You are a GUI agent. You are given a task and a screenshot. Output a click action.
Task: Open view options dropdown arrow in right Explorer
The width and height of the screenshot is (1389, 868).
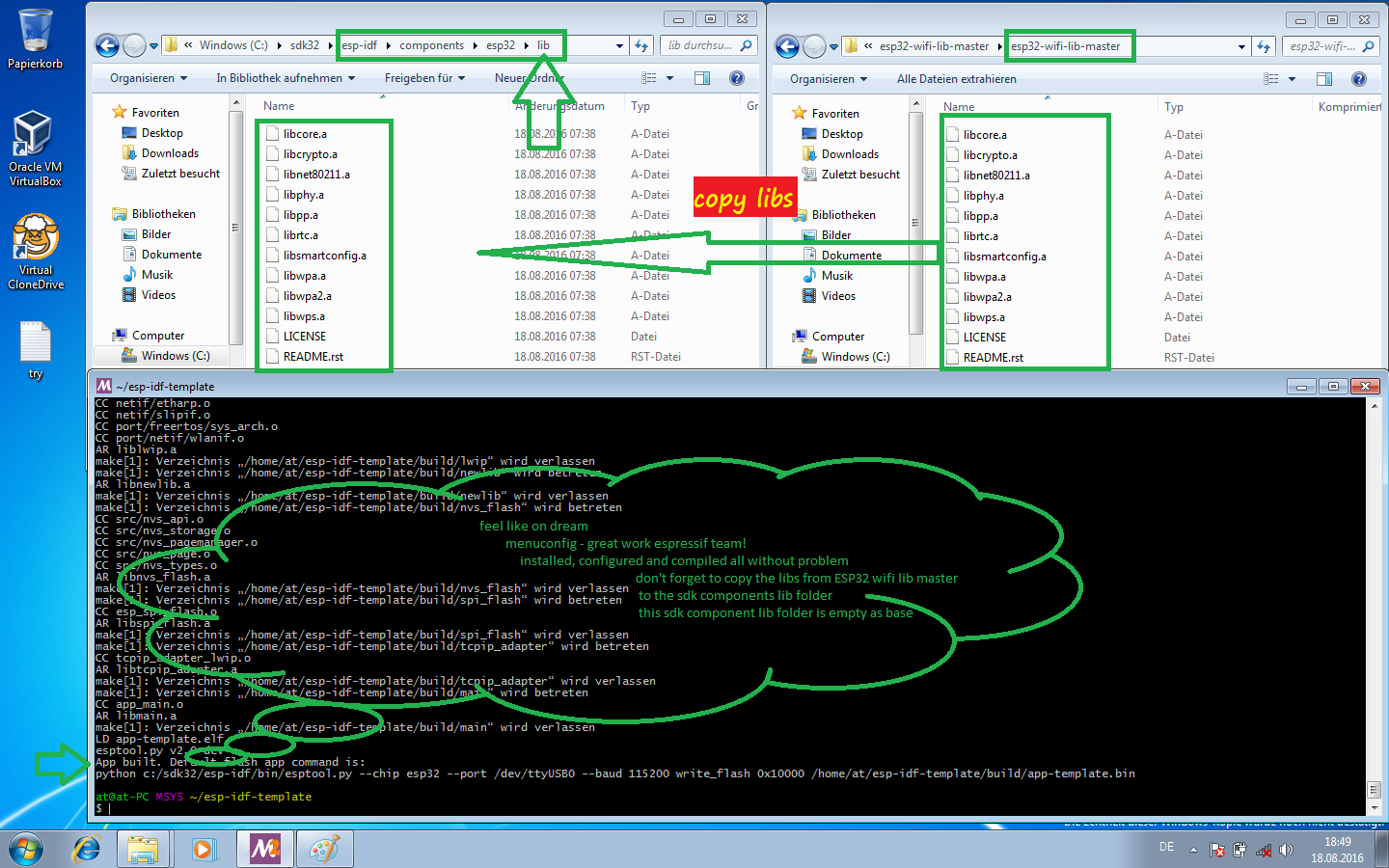(1292, 79)
